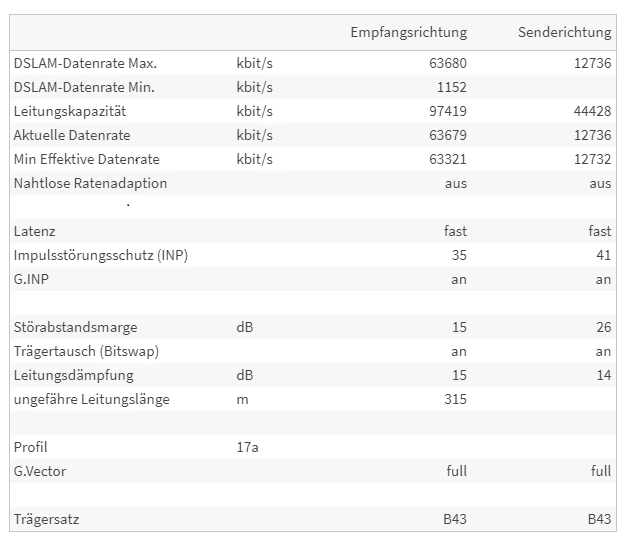Viewport: 629px width, 543px height.
Task: Click the DSLAM-Datenrate Min. value 1152
Action: (x=451, y=87)
